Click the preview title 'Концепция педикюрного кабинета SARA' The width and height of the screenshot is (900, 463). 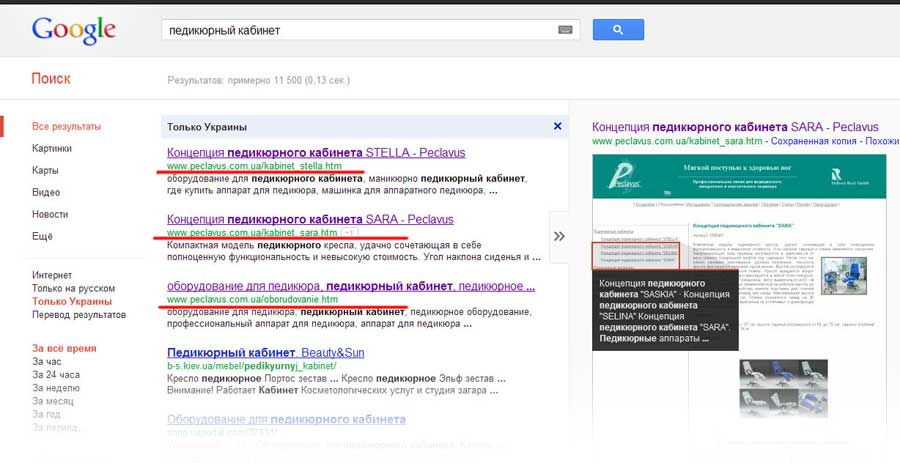click(x=735, y=127)
